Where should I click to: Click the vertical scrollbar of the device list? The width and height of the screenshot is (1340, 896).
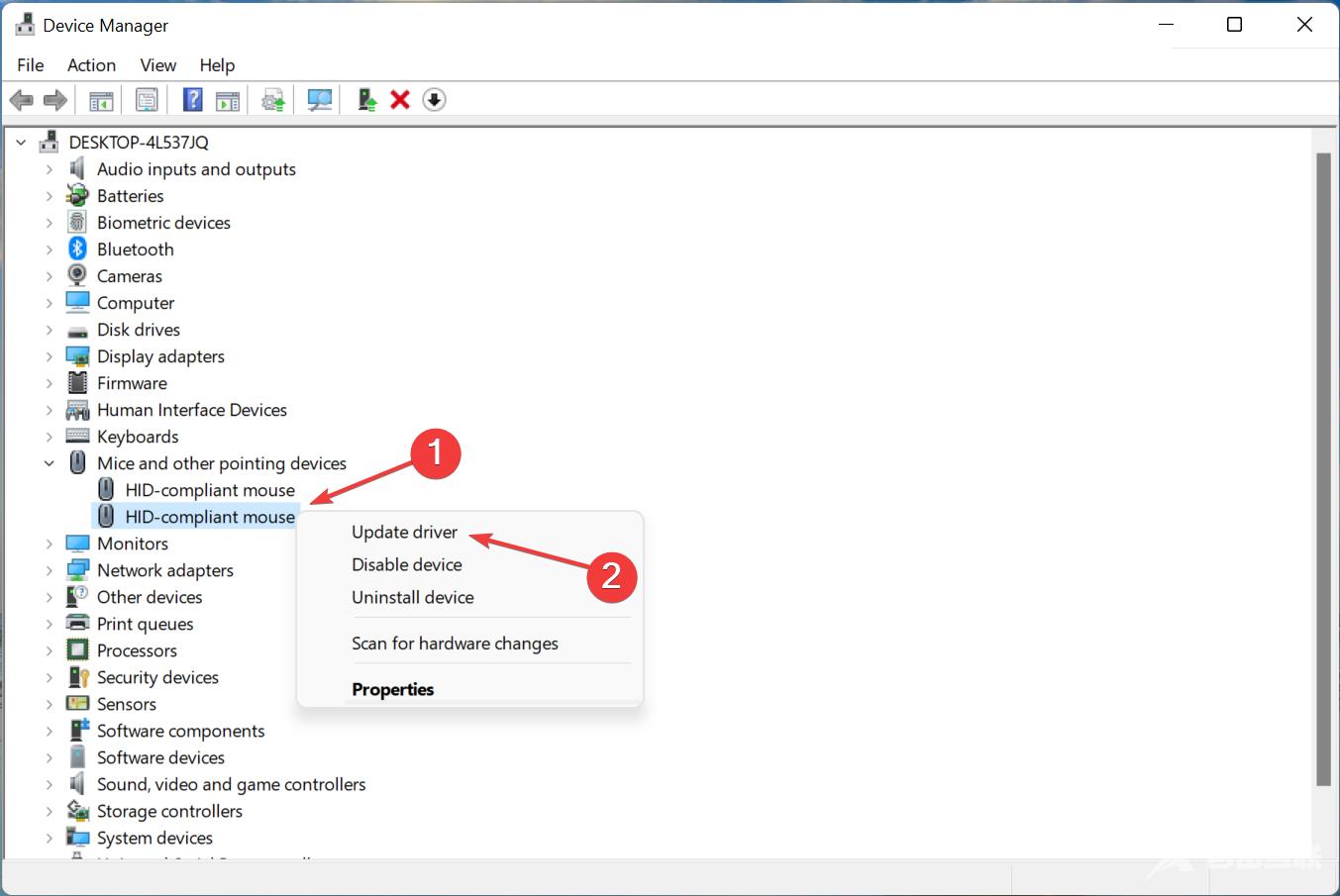pos(1322,465)
